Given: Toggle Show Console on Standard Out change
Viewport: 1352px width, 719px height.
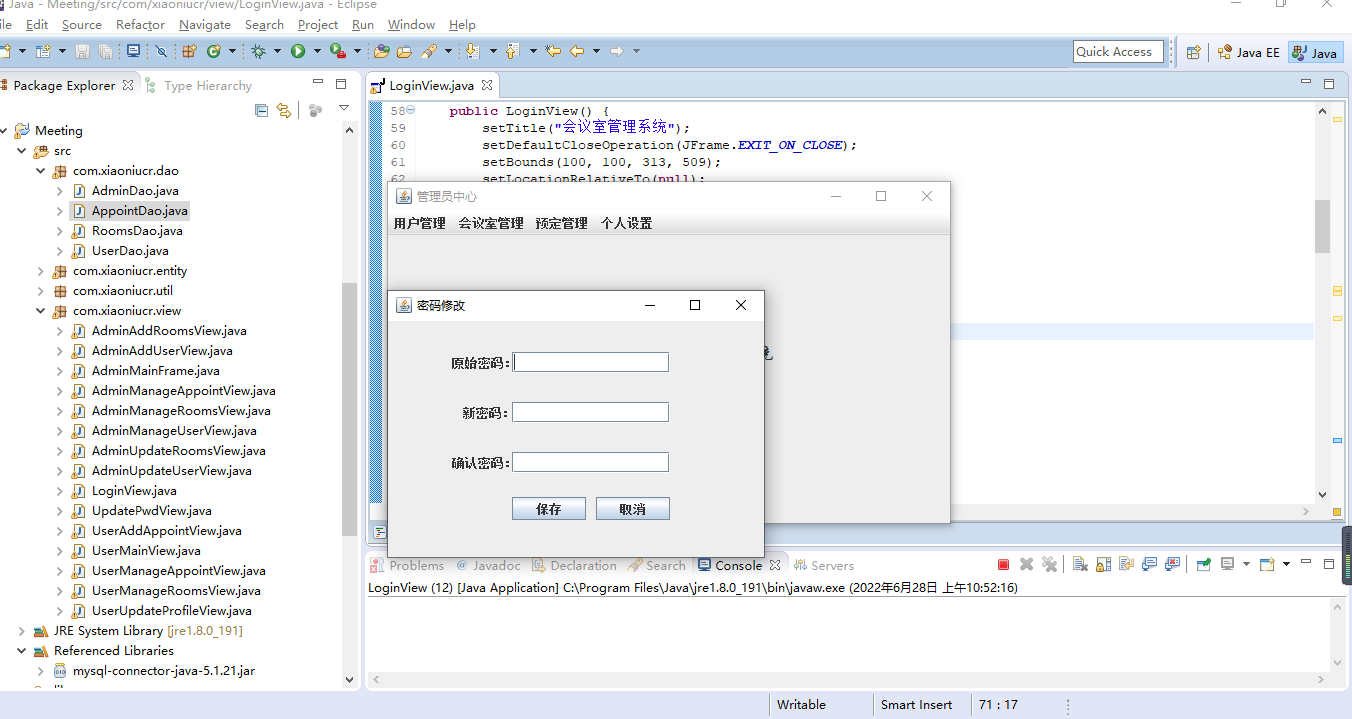Looking at the screenshot, I should click(1150, 565).
